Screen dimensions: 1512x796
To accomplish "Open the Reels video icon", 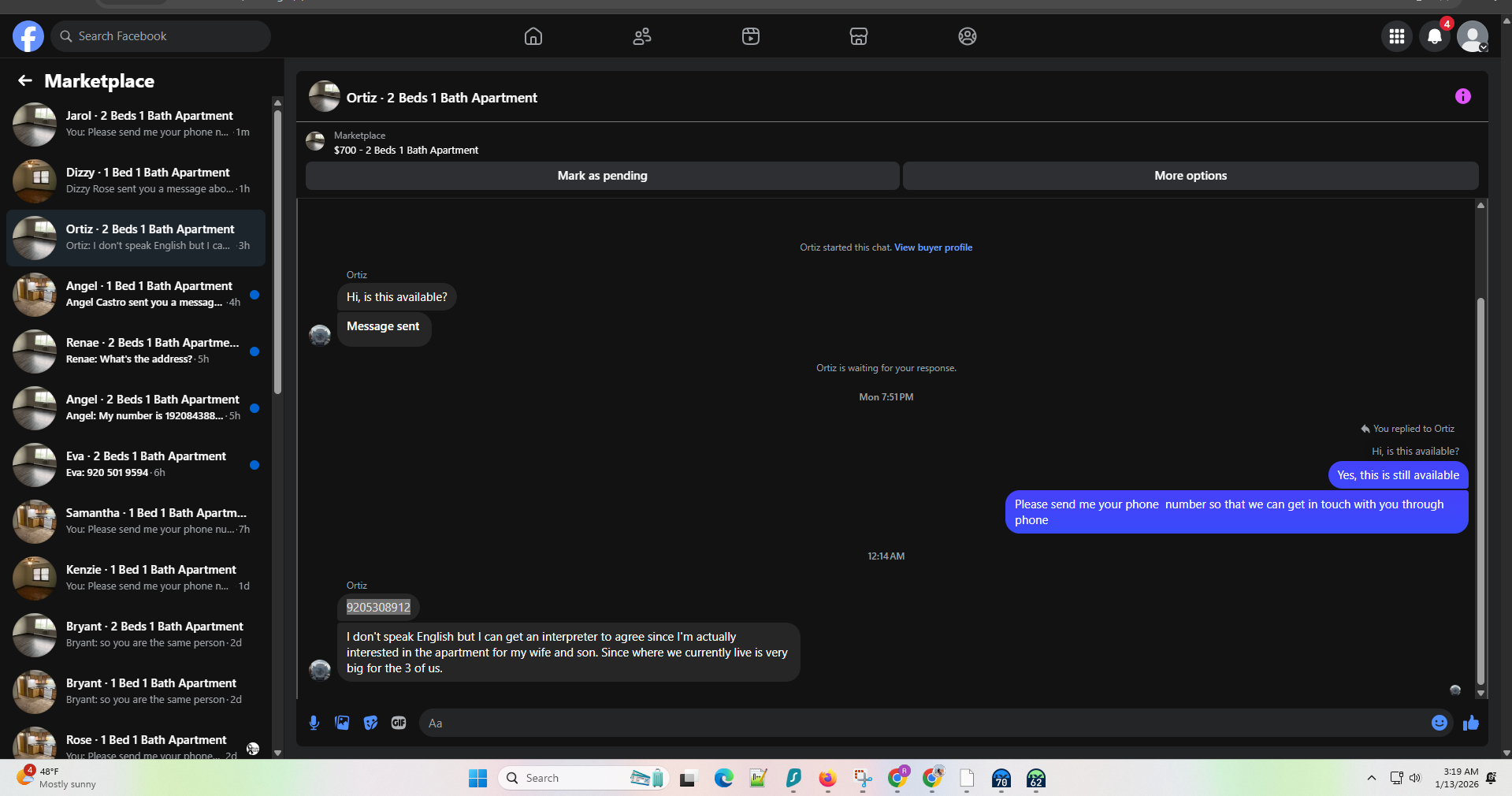I will pyautogui.click(x=751, y=36).
